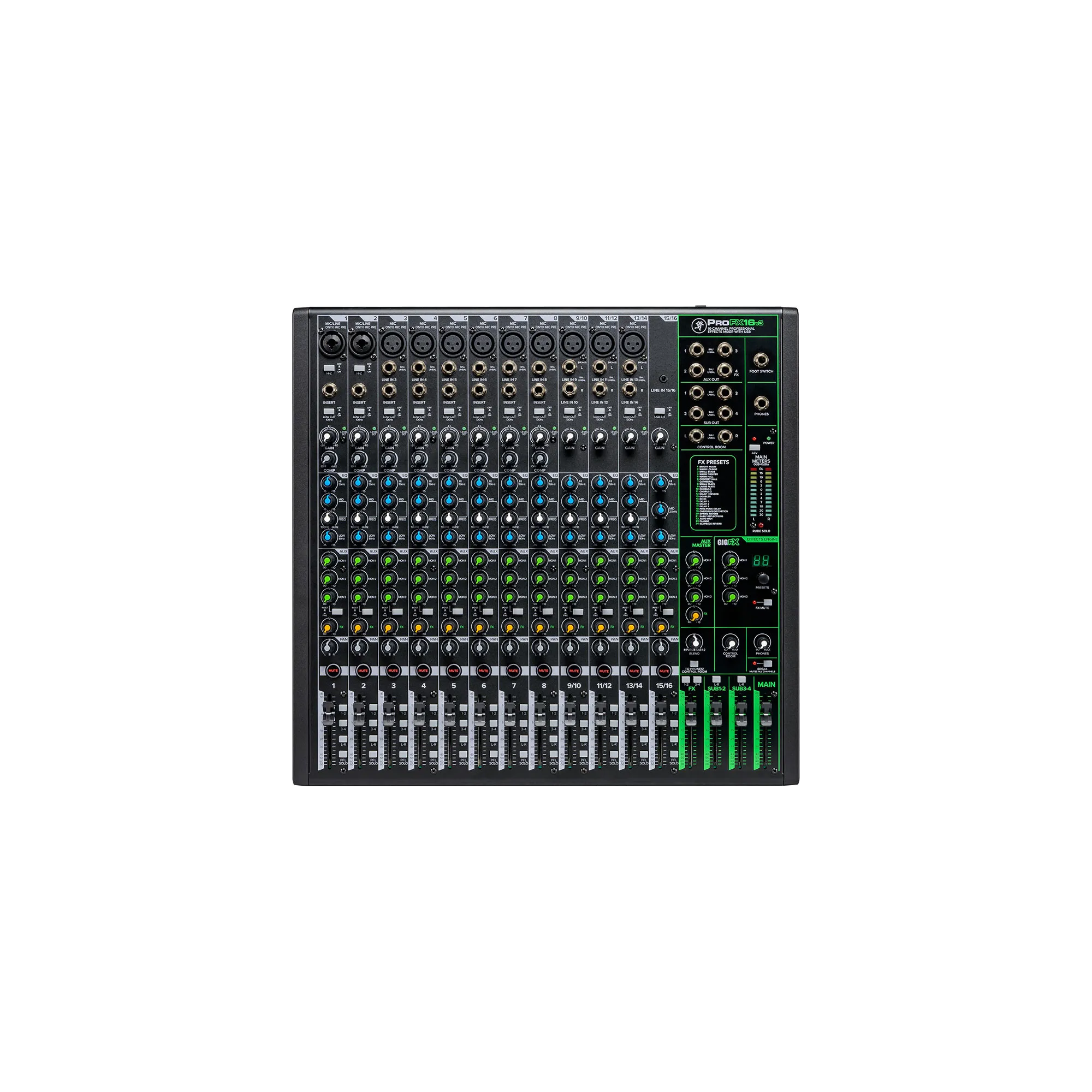Viewport: 1092px width, 1092px height.
Task: Click the PAN knob on channel 1
Action: 328,646
